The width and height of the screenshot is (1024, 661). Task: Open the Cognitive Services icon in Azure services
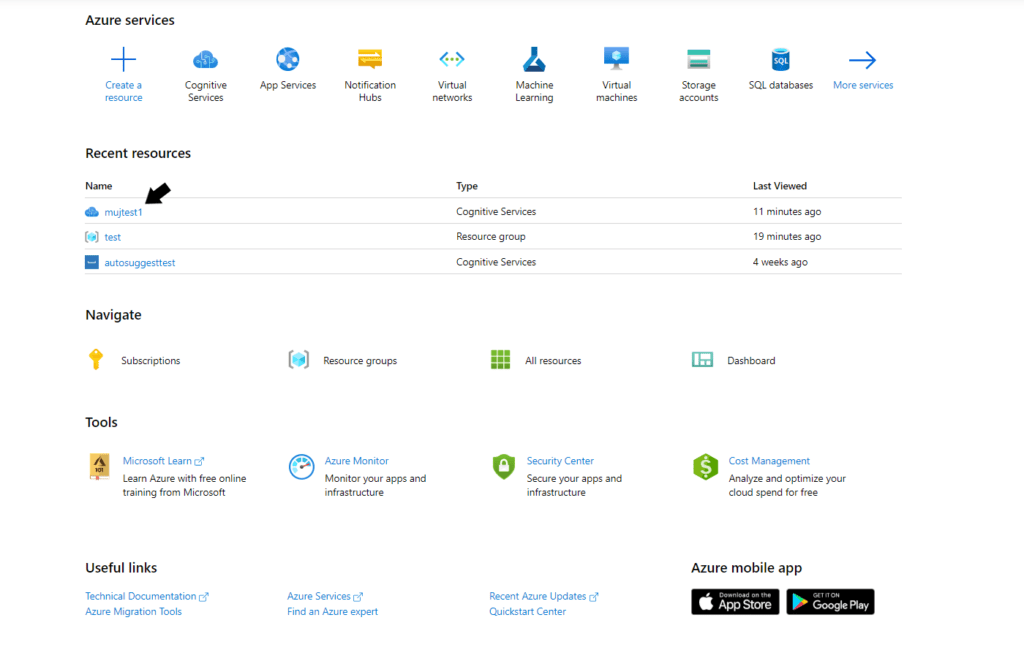click(x=205, y=59)
